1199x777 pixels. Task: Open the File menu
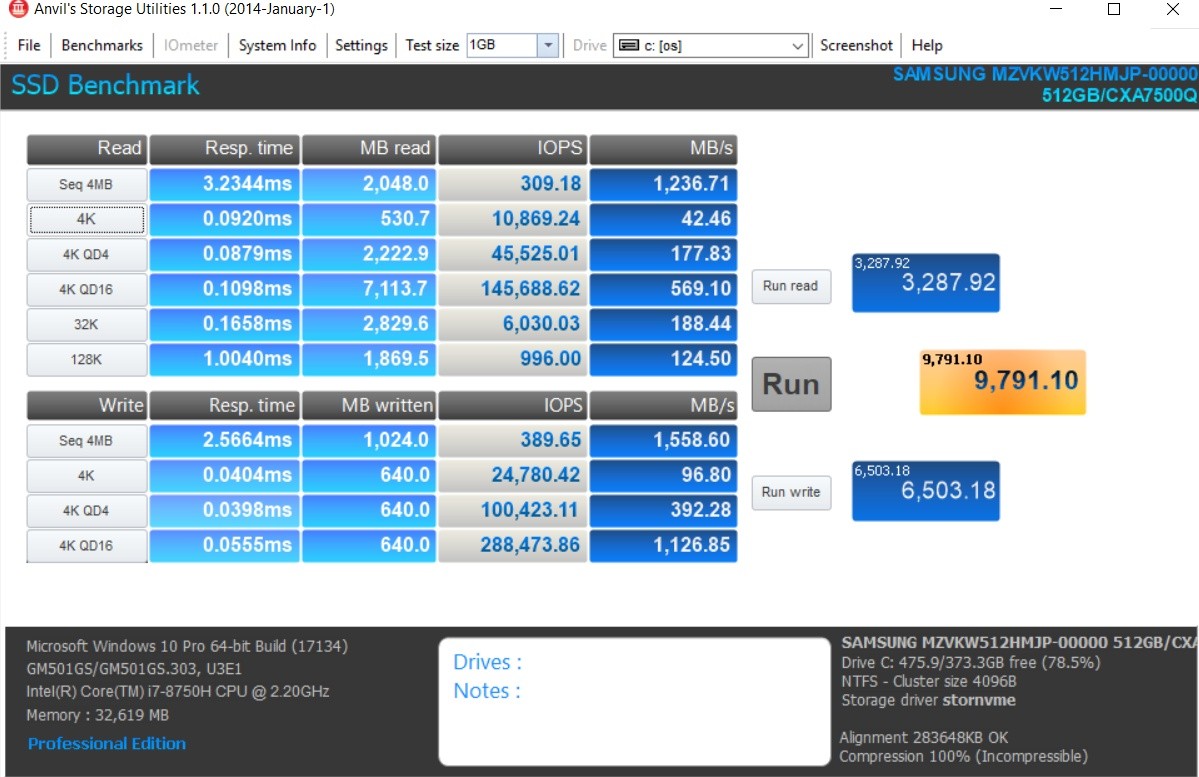click(x=29, y=45)
